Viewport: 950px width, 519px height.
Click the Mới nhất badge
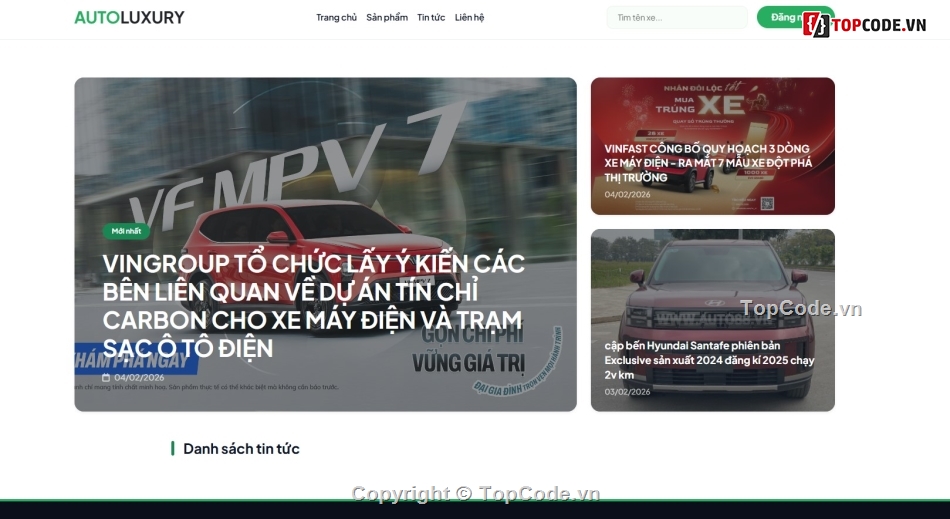coord(126,231)
